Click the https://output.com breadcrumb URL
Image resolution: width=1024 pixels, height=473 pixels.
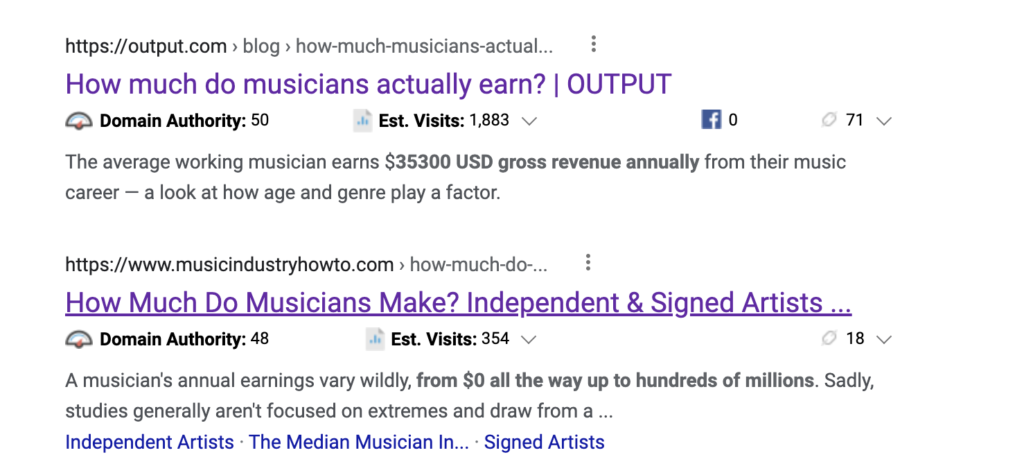click(x=146, y=47)
